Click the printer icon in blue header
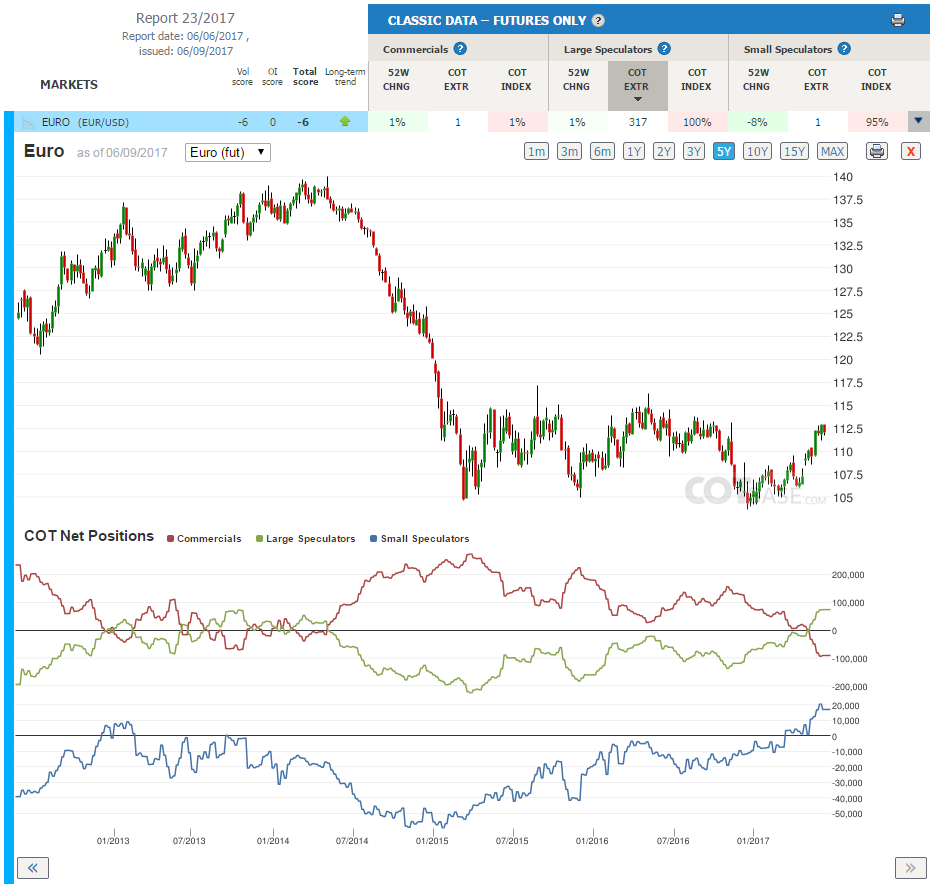The width and height of the screenshot is (933, 884). pyautogui.click(x=898, y=21)
